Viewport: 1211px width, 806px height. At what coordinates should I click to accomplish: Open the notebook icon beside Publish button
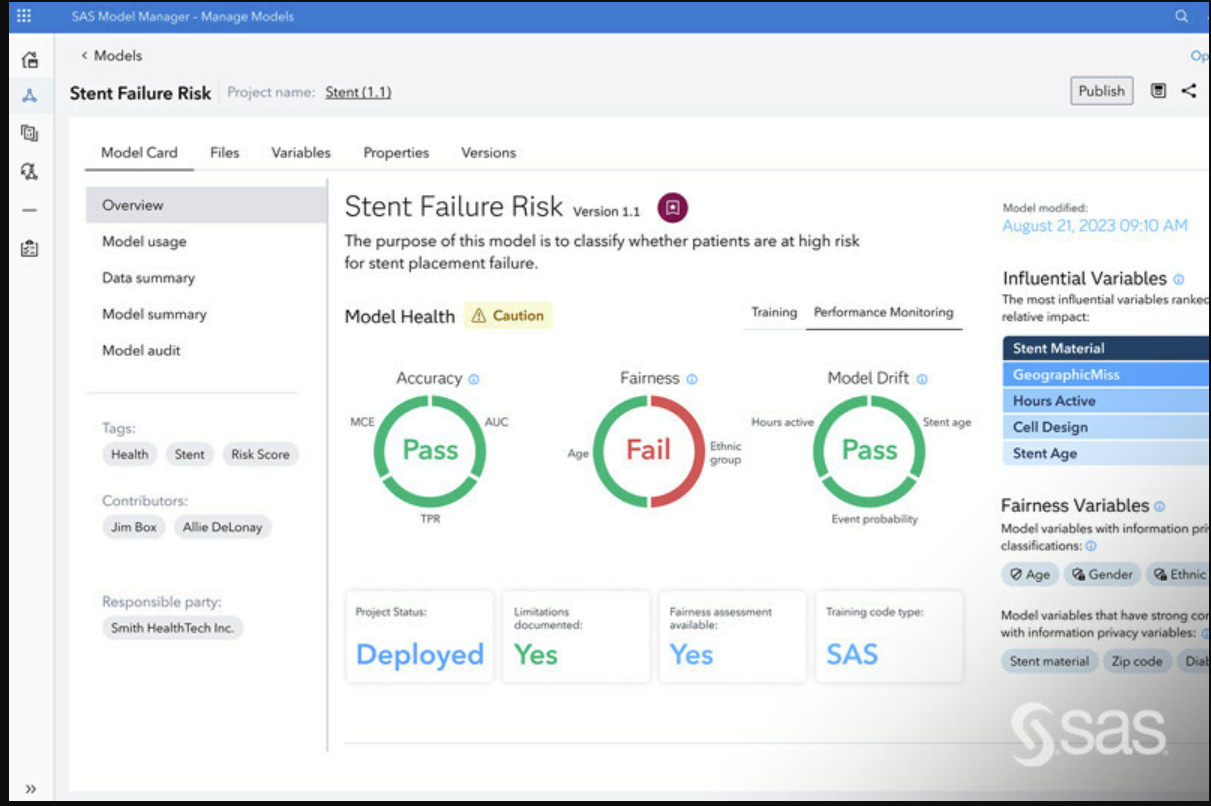click(1160, 90)
